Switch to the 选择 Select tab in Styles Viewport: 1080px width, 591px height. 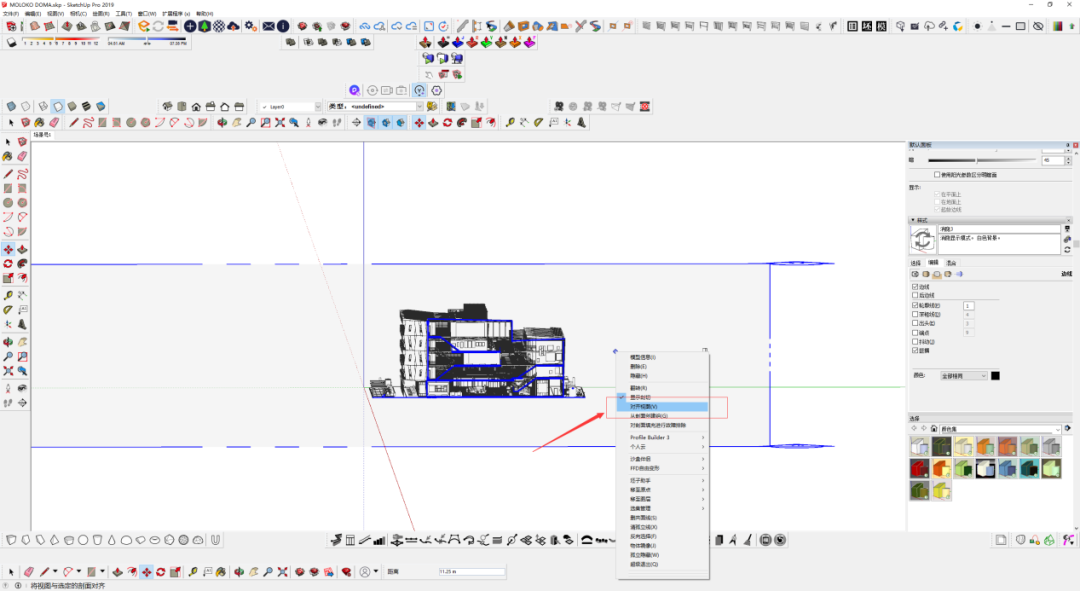tap(915, 263)
